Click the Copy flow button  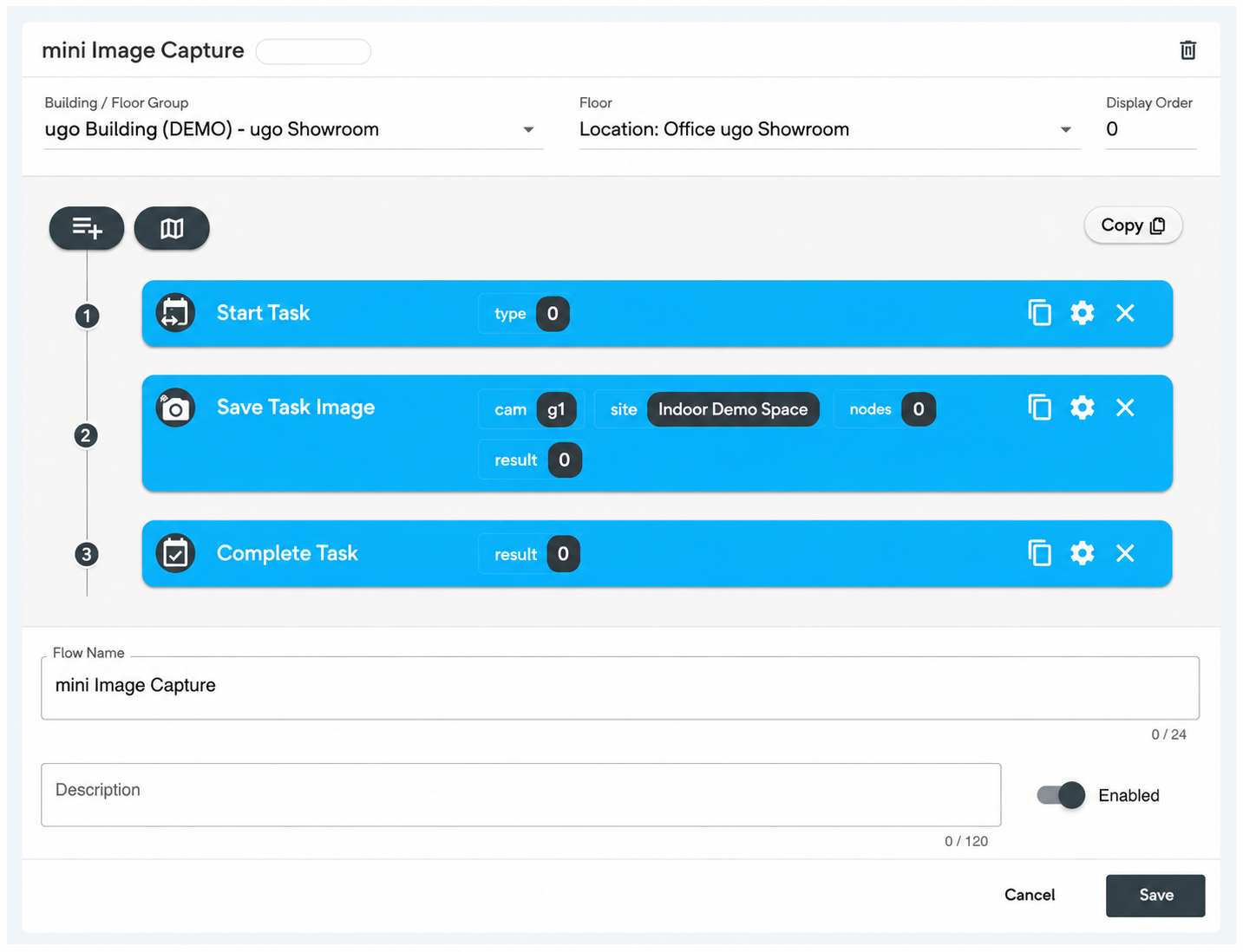[x=1133, y=225]
